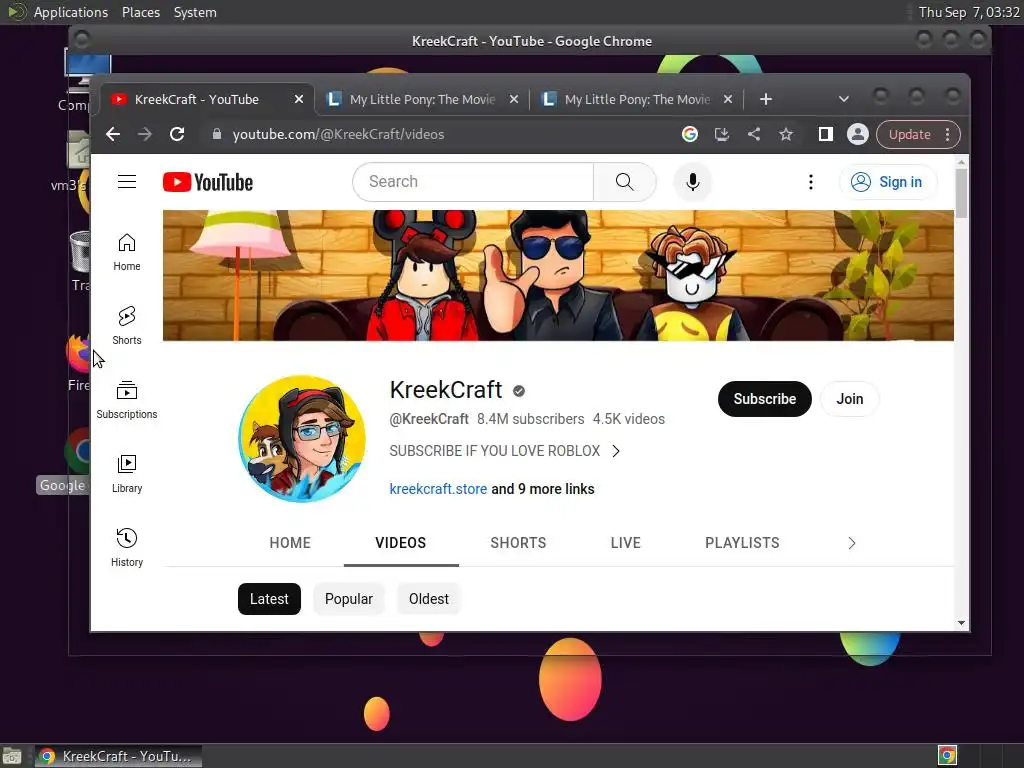Open the System menu
The width and height of the screenshot is (1024, 768).
pos(195,12)
